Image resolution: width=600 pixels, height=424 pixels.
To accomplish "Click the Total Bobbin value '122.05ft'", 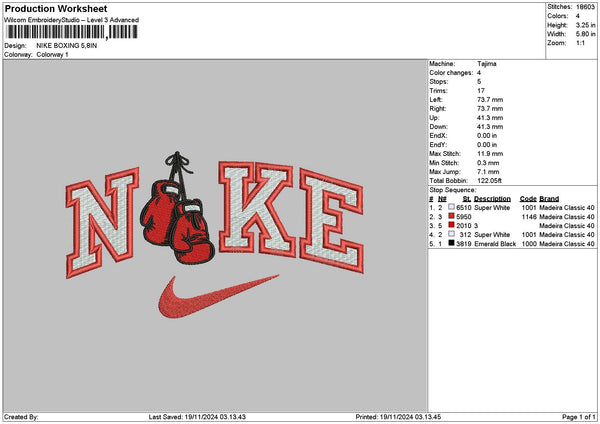I will coord(489,181).
